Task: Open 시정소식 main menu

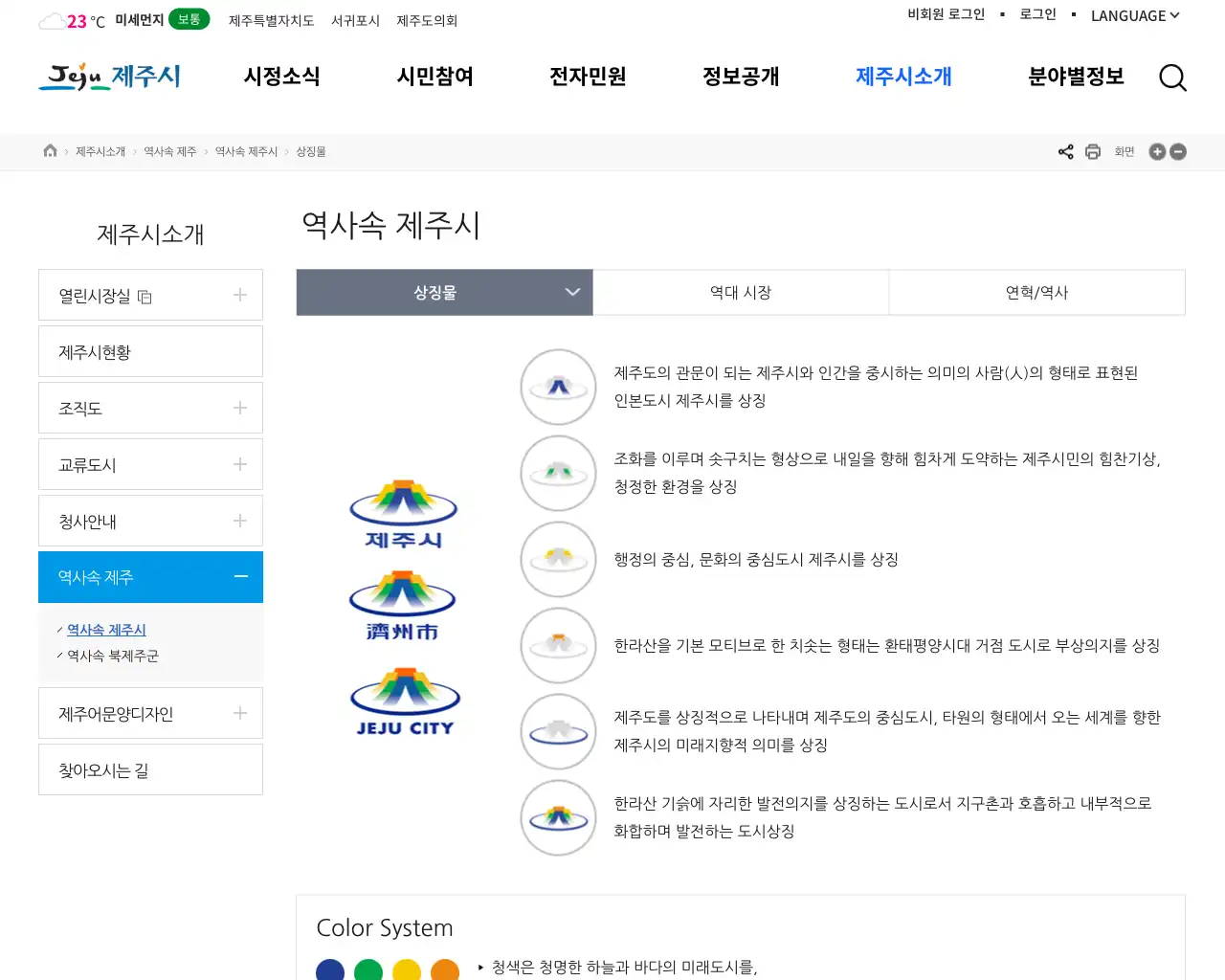Action: pos(281,77)
